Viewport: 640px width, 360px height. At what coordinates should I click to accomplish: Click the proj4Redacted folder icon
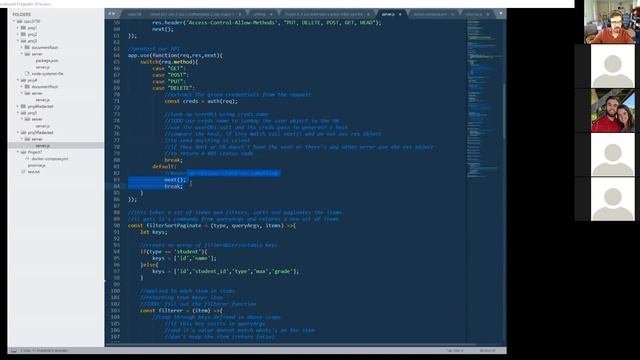coord(23,106)
